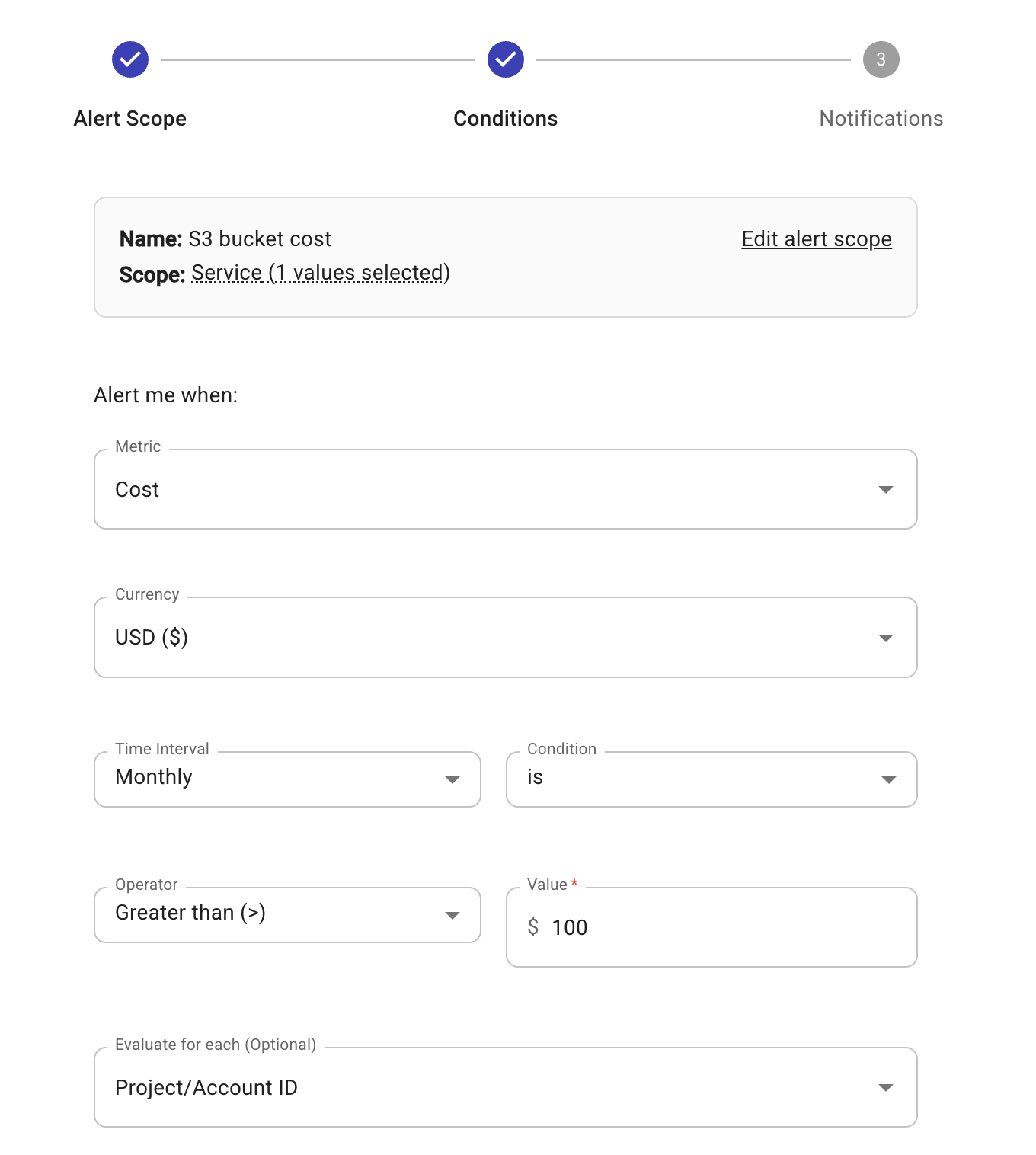
Task: Switch to the Alert Scope step
Action: pos(129,118)
